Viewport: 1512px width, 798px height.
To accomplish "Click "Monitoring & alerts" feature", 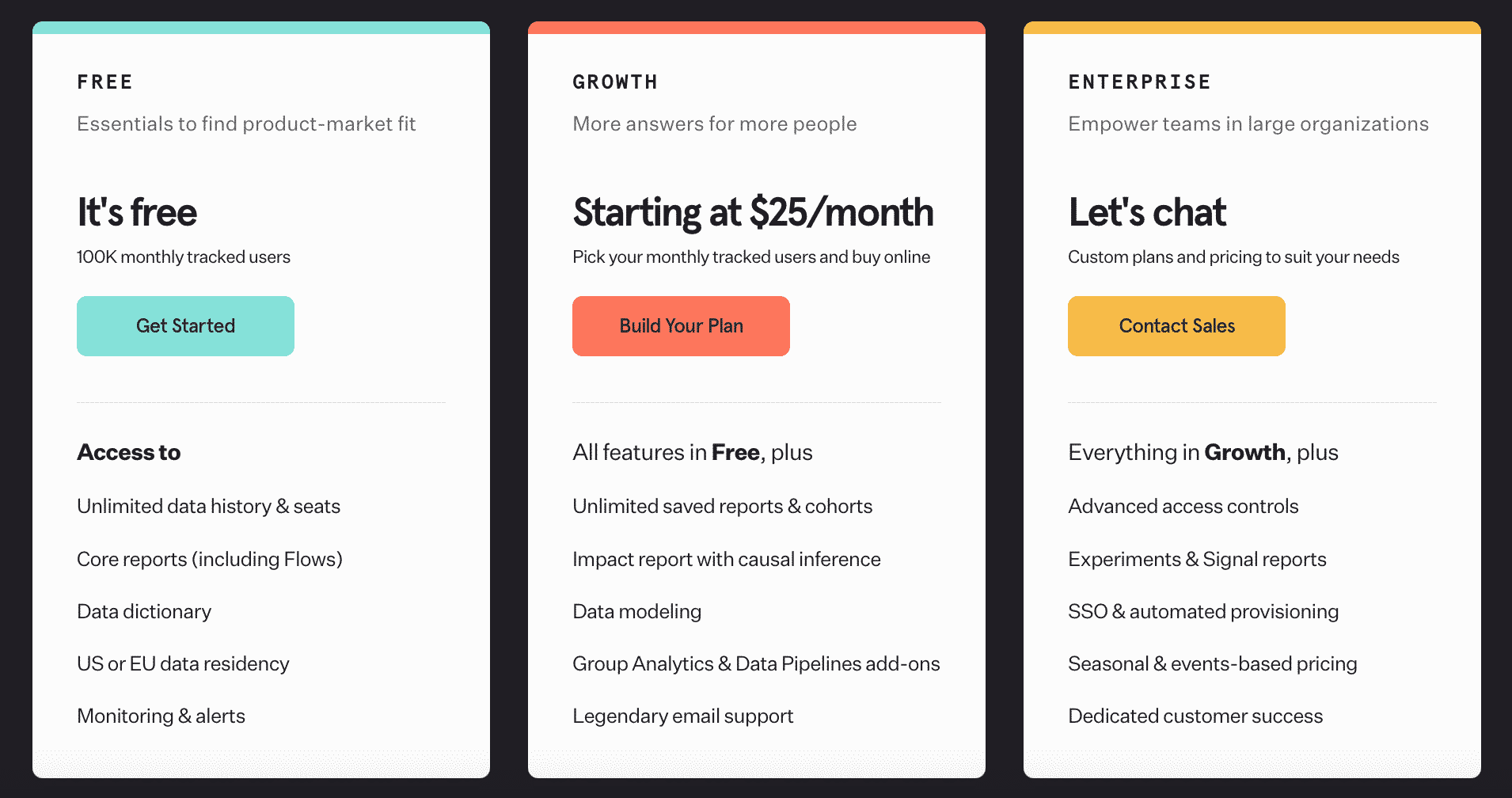I will click(161, 716).
